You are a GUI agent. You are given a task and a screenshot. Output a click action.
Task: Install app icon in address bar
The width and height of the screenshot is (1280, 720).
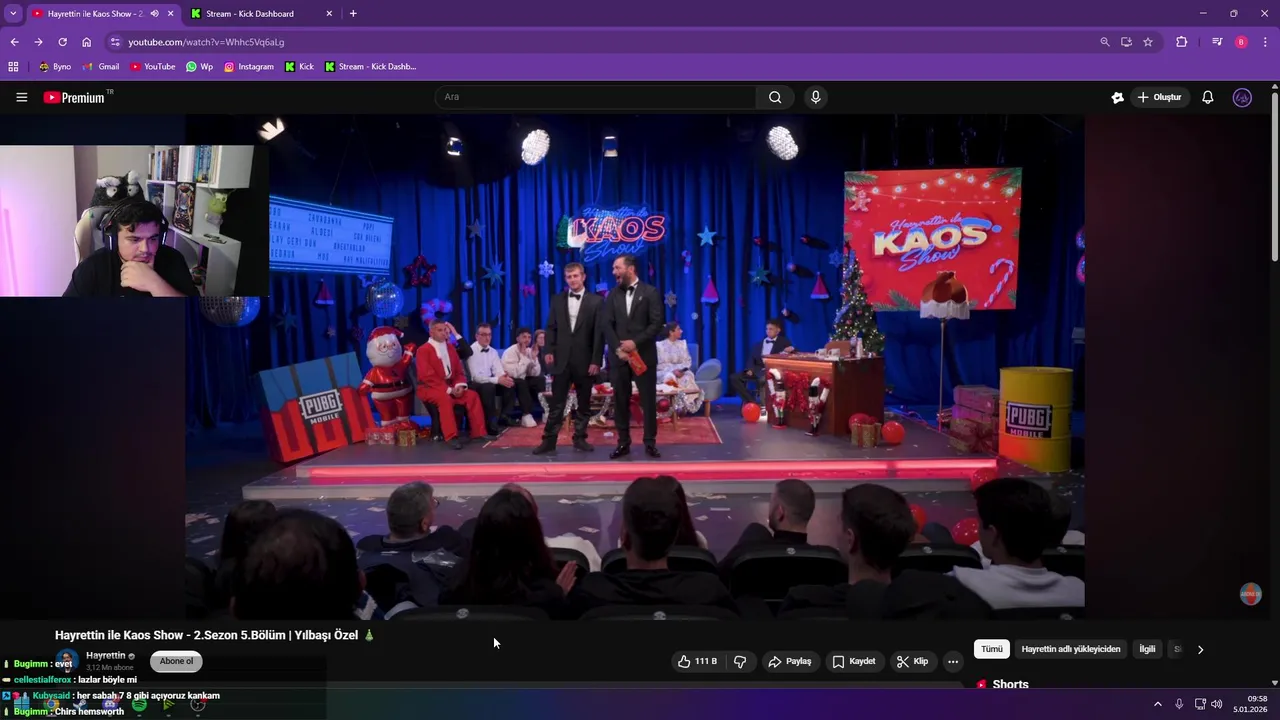click(1126, 42)
